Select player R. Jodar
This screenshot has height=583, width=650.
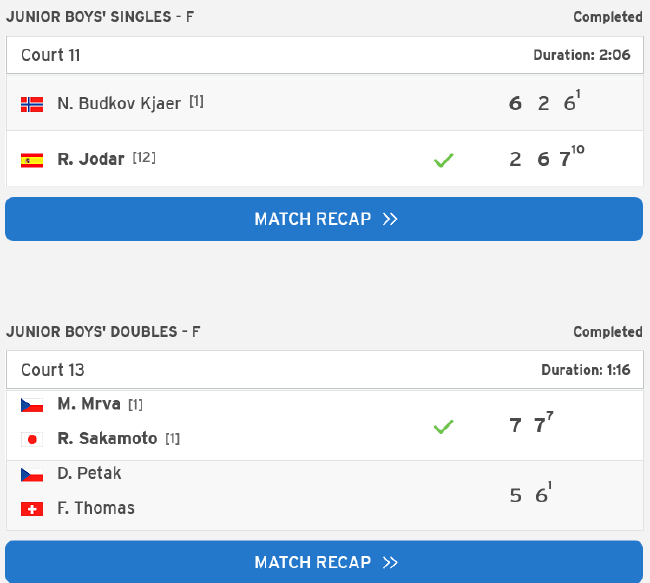coord(91,159)
